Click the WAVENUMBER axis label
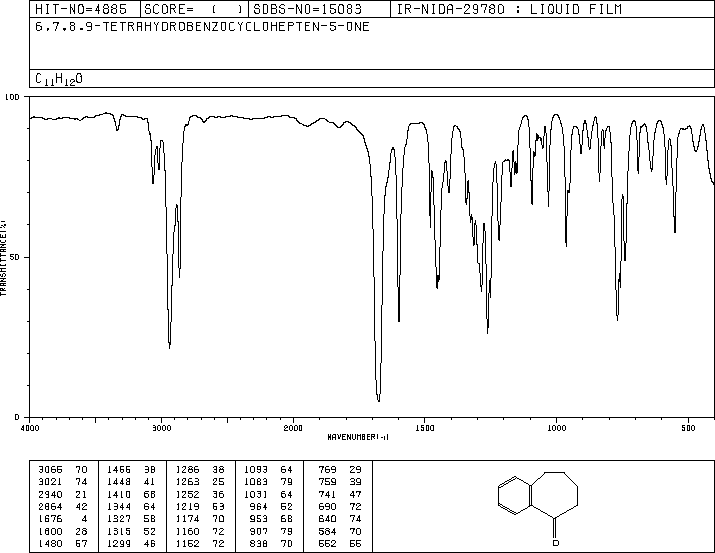Image resolution: width=715 pixels, height=553 pixels. point(358,437)
